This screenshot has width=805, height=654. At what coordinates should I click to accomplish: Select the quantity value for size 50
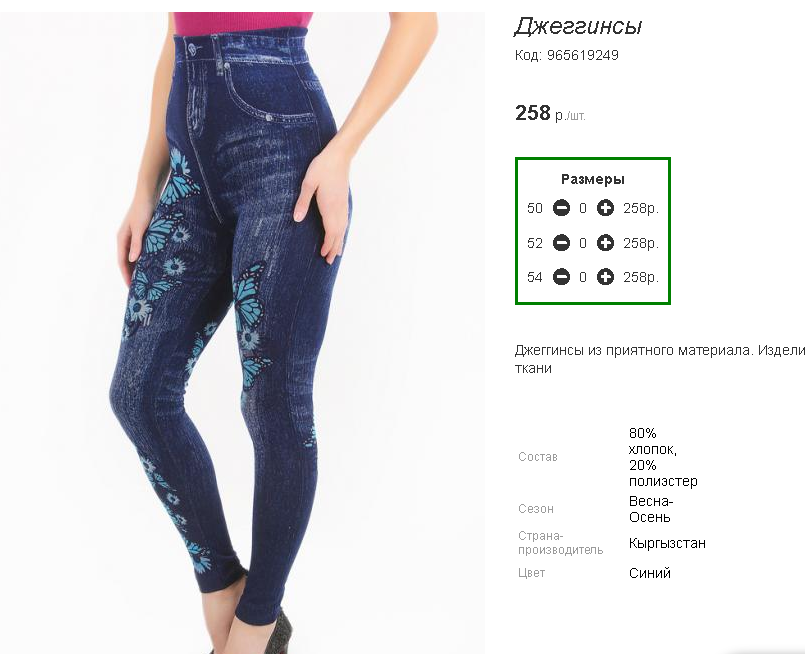583,208
